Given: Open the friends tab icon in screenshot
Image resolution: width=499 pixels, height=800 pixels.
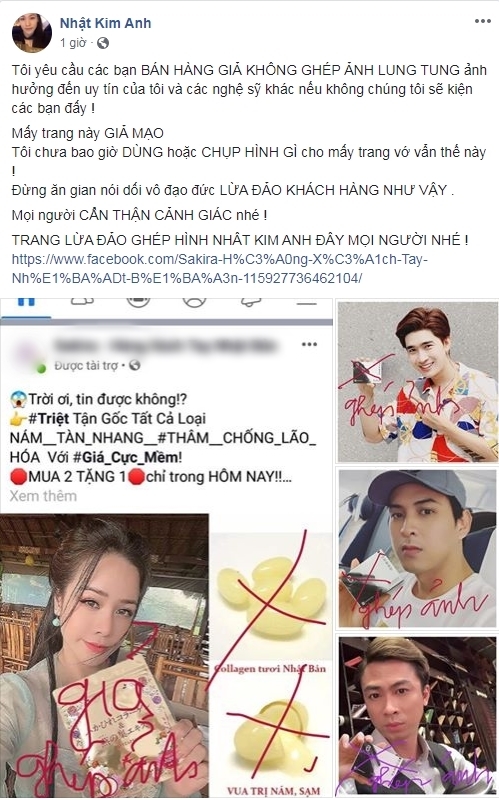Looking at the screenshot, I should tap(82, 302).
